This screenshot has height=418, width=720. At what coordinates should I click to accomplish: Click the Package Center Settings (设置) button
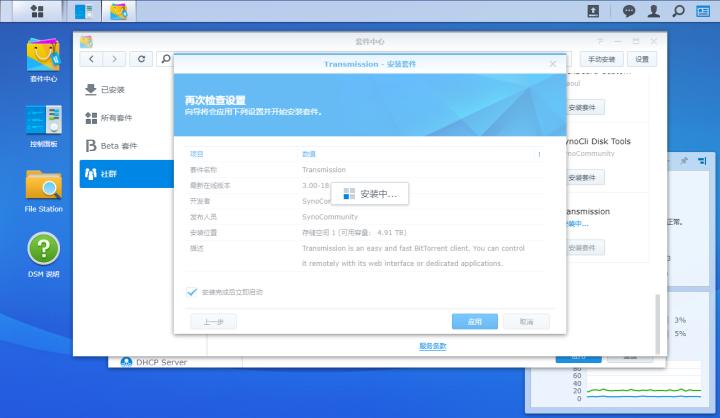(642, 59)
